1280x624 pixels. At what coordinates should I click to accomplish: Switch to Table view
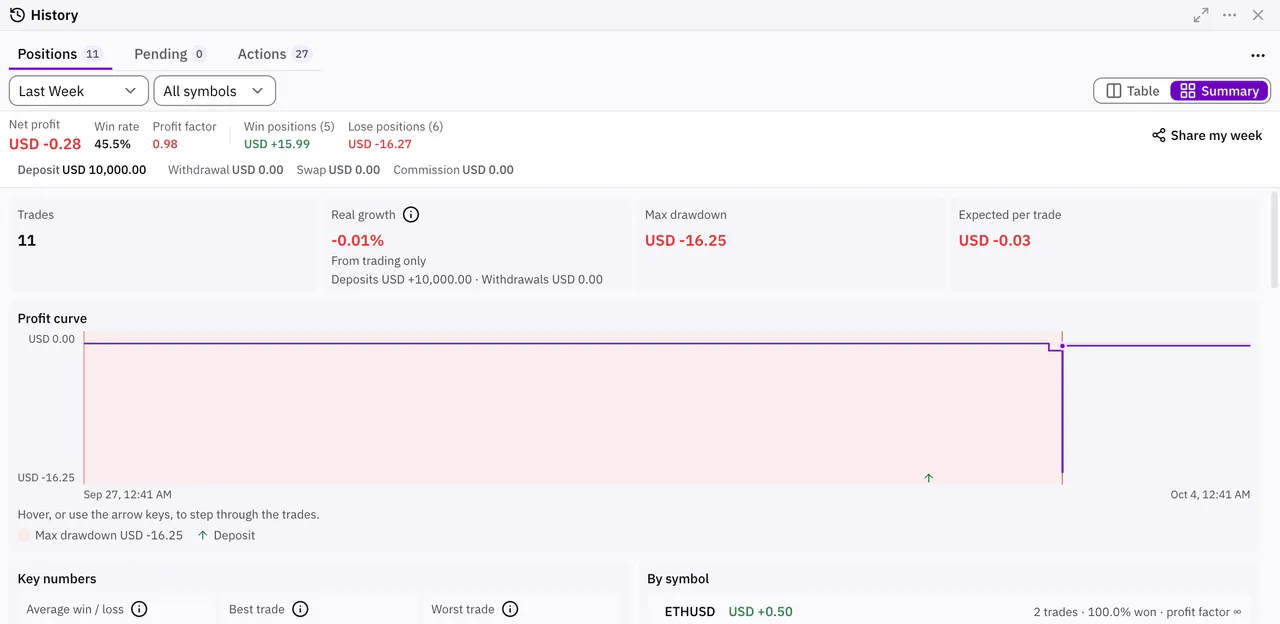coord(1133,91)
